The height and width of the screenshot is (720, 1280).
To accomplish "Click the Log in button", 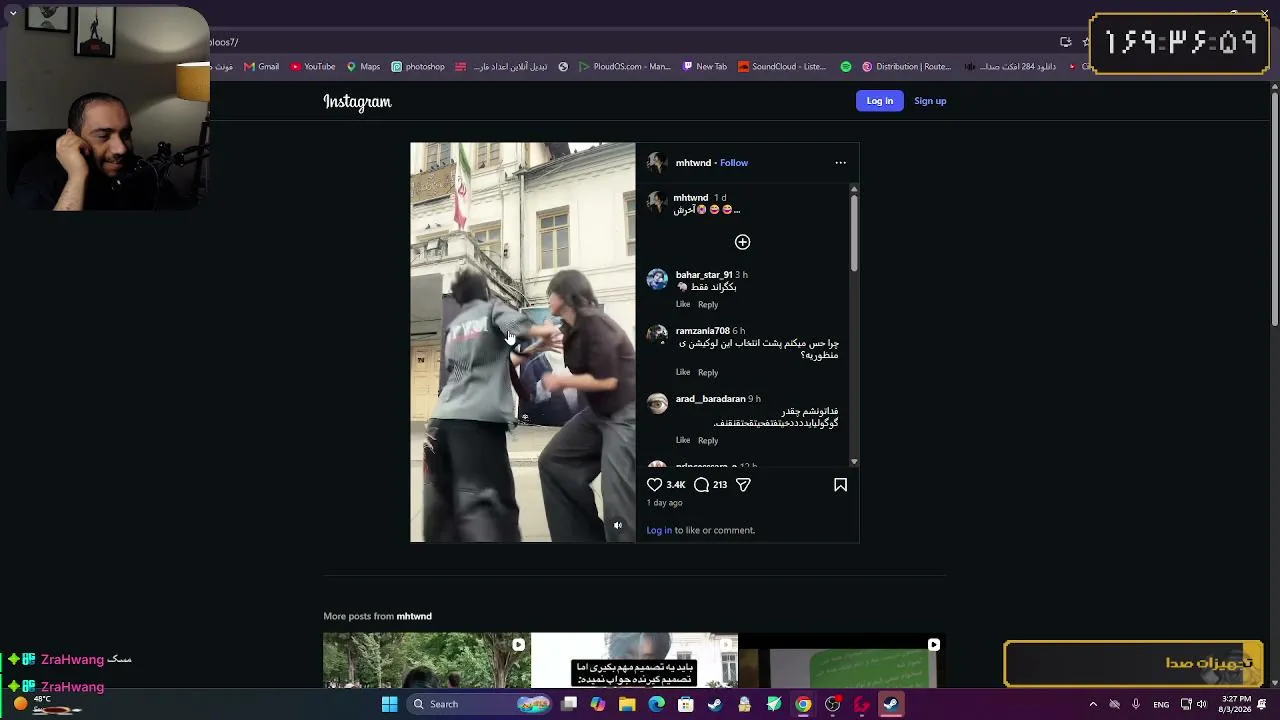I will (880, 101).
